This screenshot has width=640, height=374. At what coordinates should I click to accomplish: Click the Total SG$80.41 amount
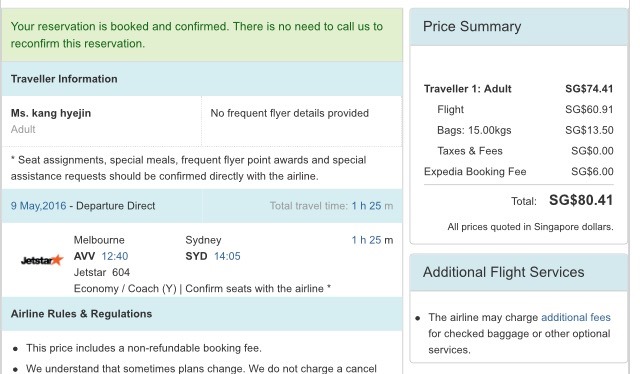581,200
